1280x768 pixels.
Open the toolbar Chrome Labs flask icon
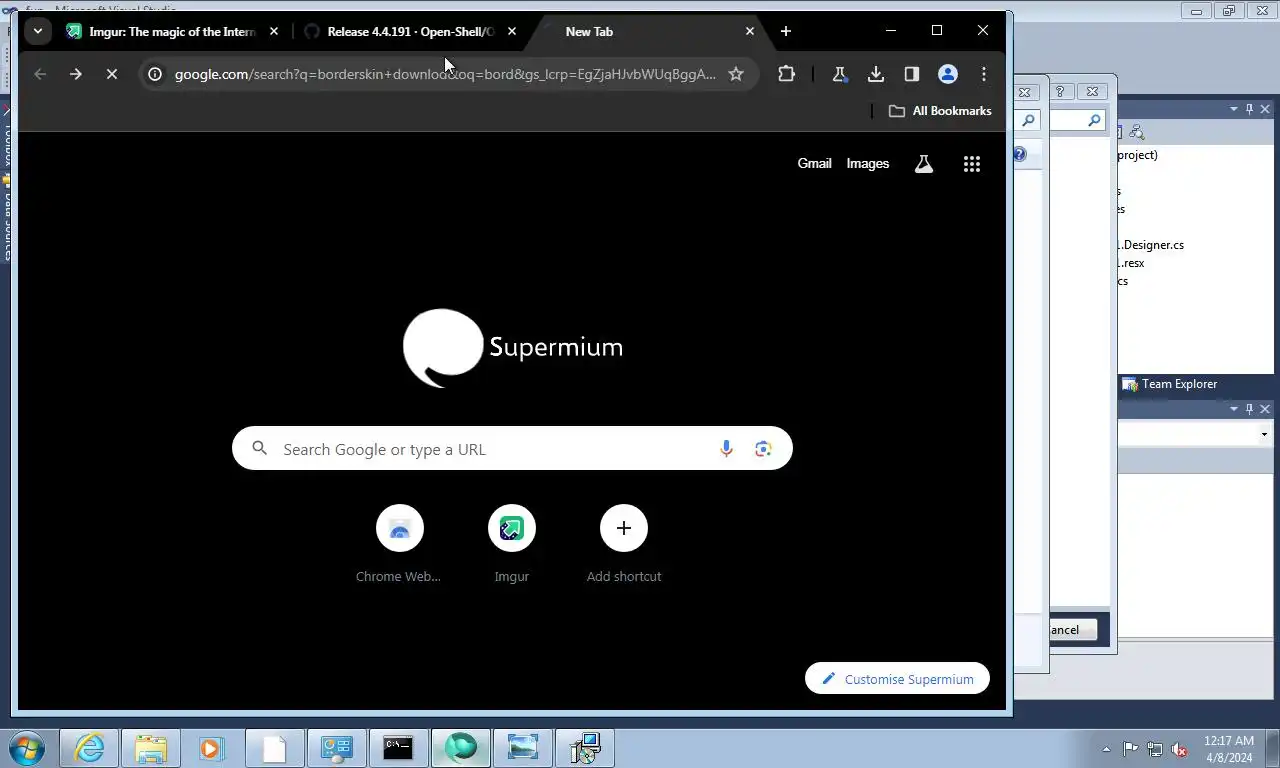coord(840,74)
